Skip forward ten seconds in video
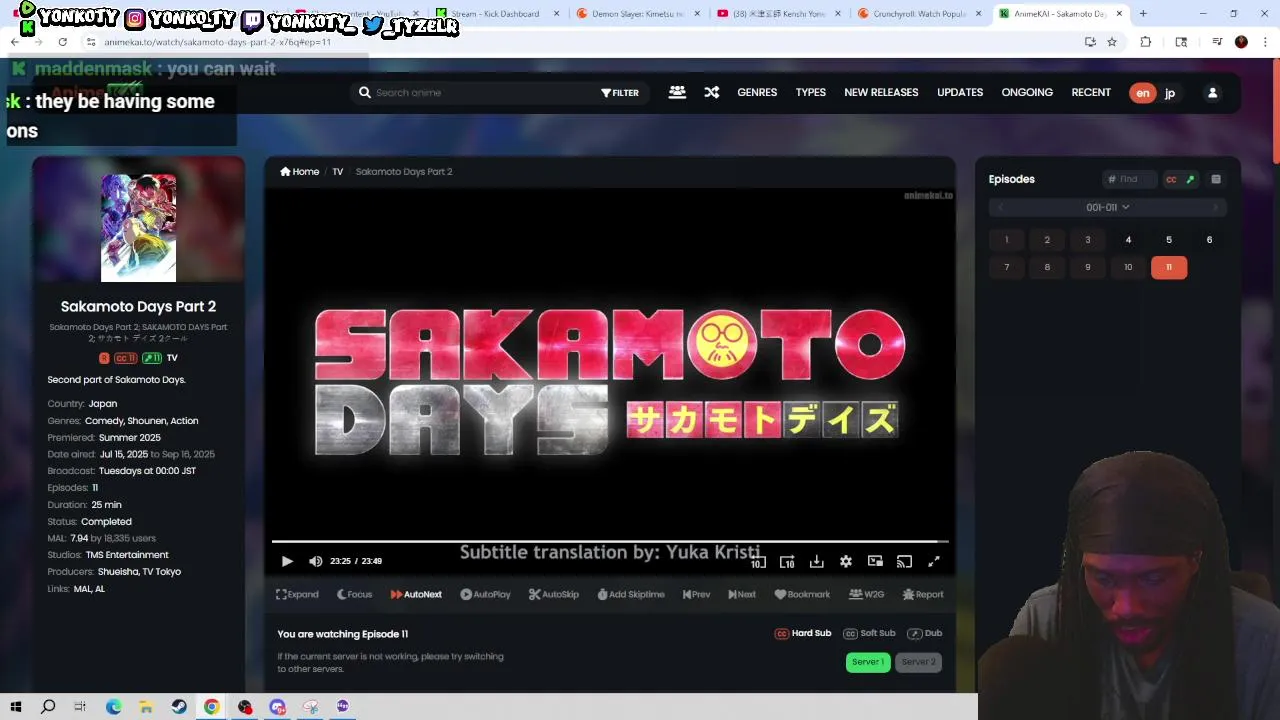 [787, 562]
